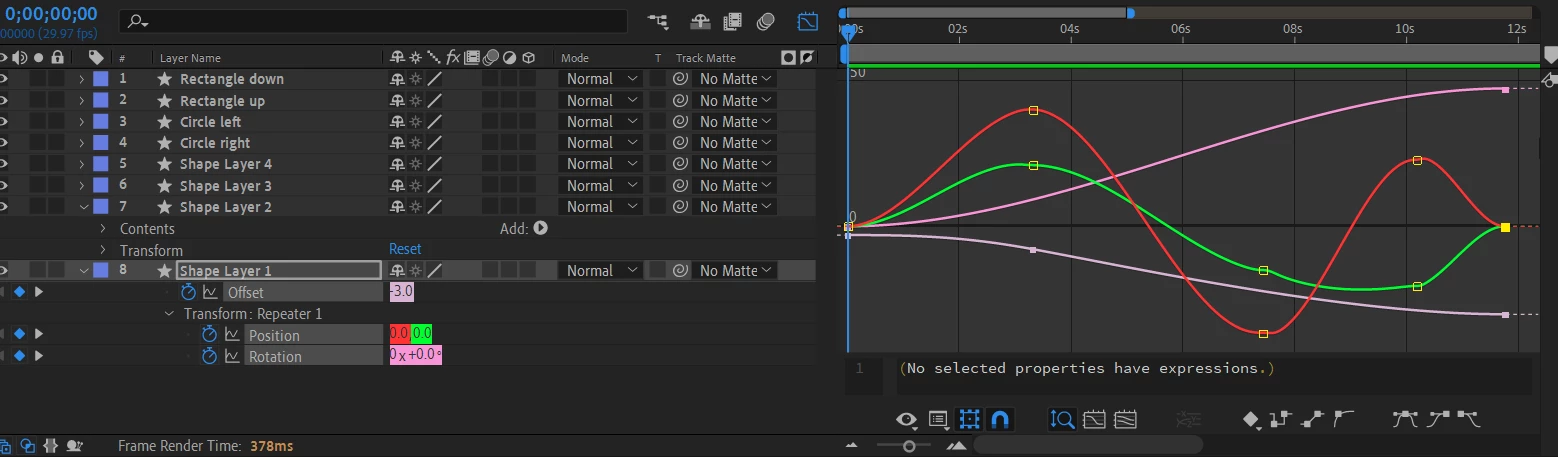Toggle Rotation graph-editor inclusion icon
Viewport: 1558px width, 457px height.
232,356
